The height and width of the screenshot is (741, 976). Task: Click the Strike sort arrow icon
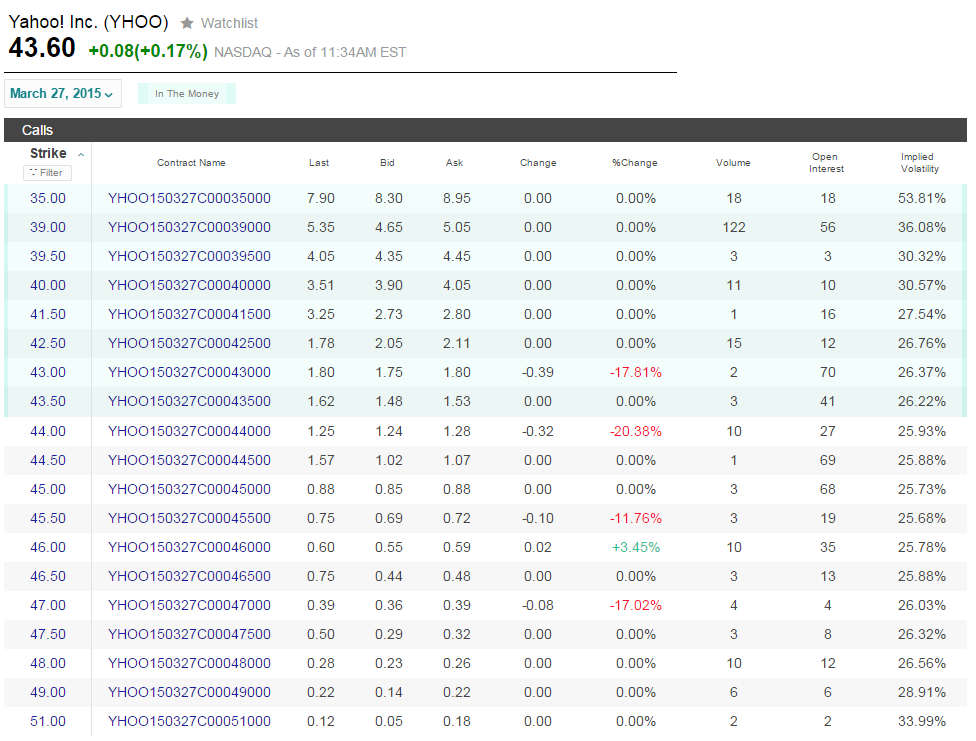tap(81, 154)
